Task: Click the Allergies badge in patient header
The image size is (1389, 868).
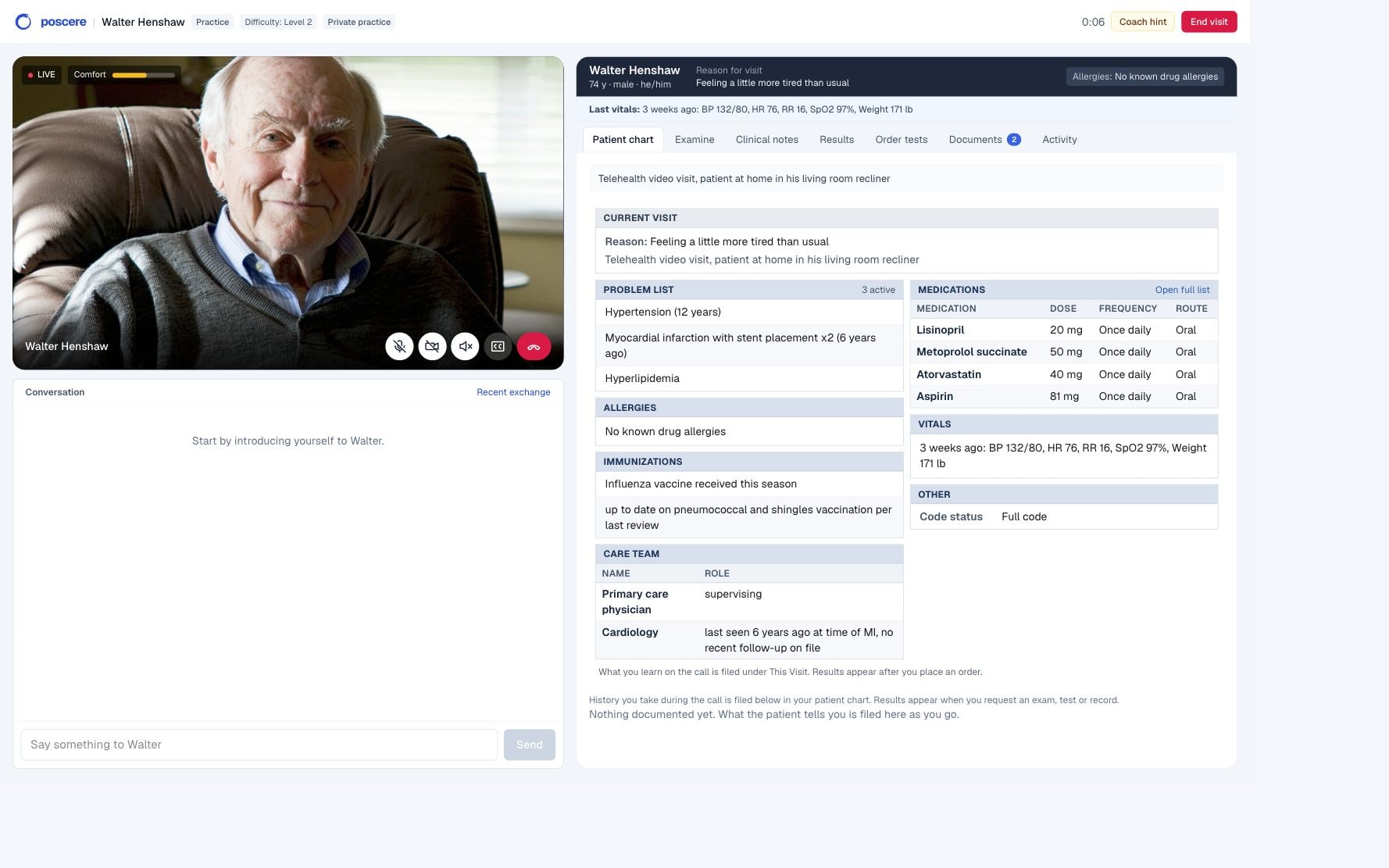Action: tap(1144, 77)
